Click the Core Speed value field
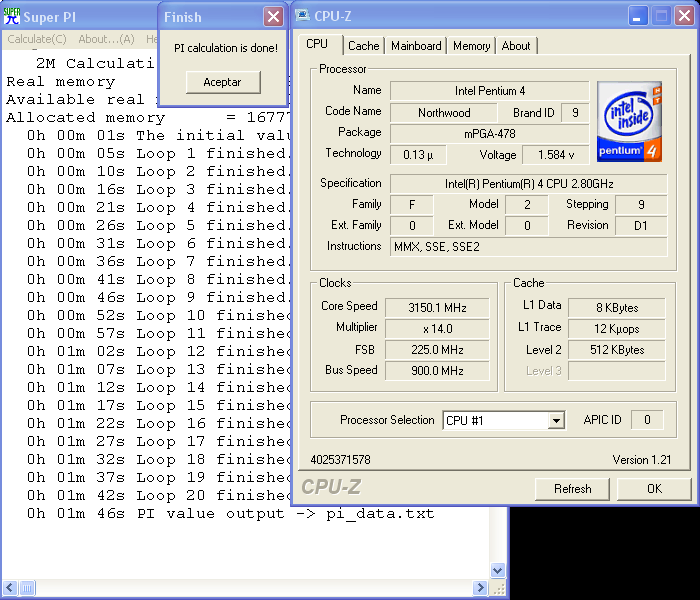This screenshot has height=600, width=700. click(437, 307)
